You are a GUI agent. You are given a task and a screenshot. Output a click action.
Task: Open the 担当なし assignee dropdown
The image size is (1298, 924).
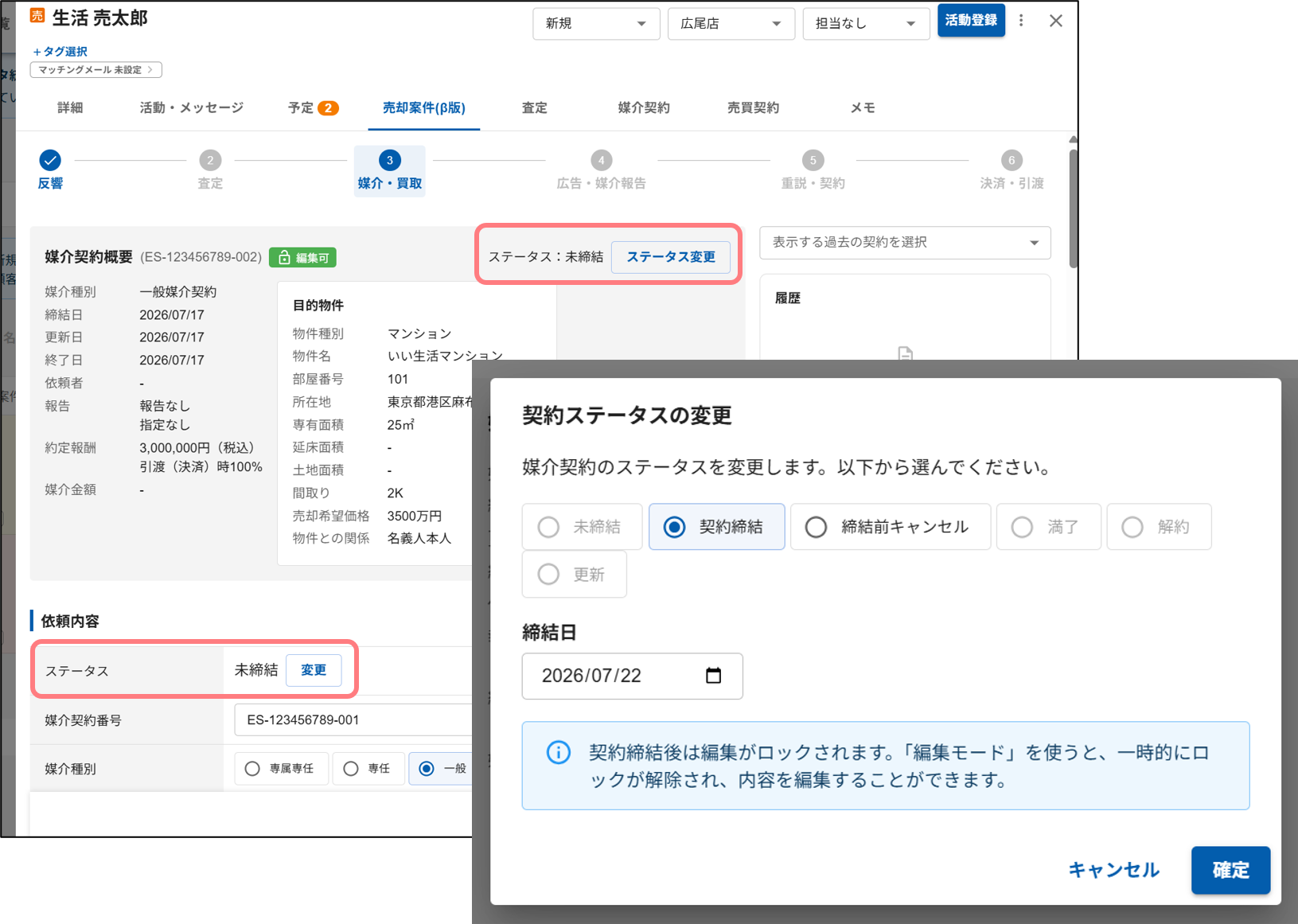tap(866, 24)
